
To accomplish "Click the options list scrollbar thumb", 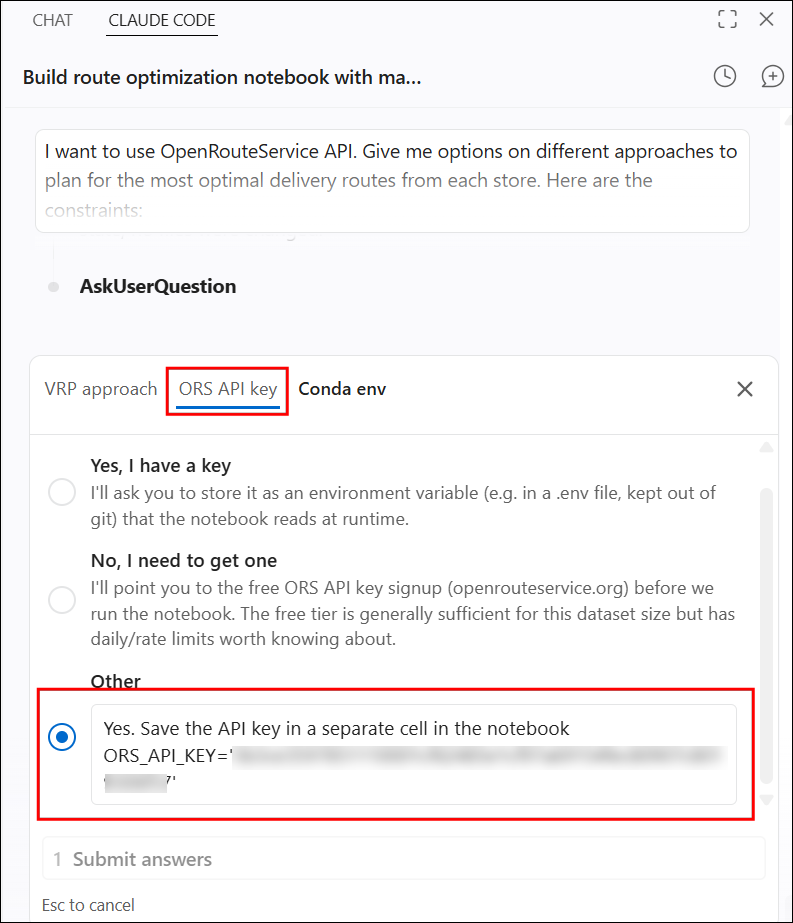I will coord(766,636).
